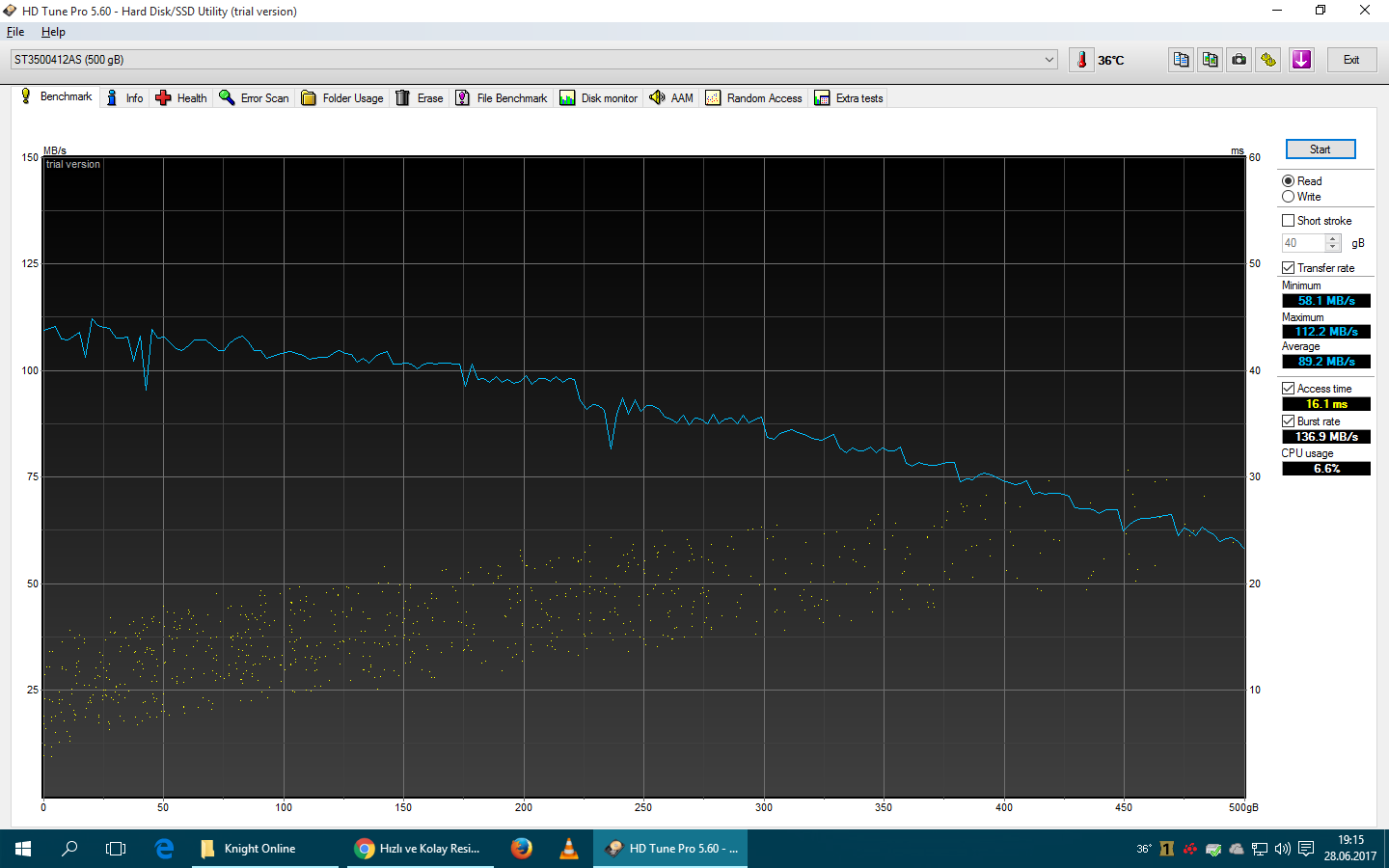The width and height of the screenshot is (1389, 868).
Task: Increase the short stroke gB value
Action: click(x=1333, y=239)
